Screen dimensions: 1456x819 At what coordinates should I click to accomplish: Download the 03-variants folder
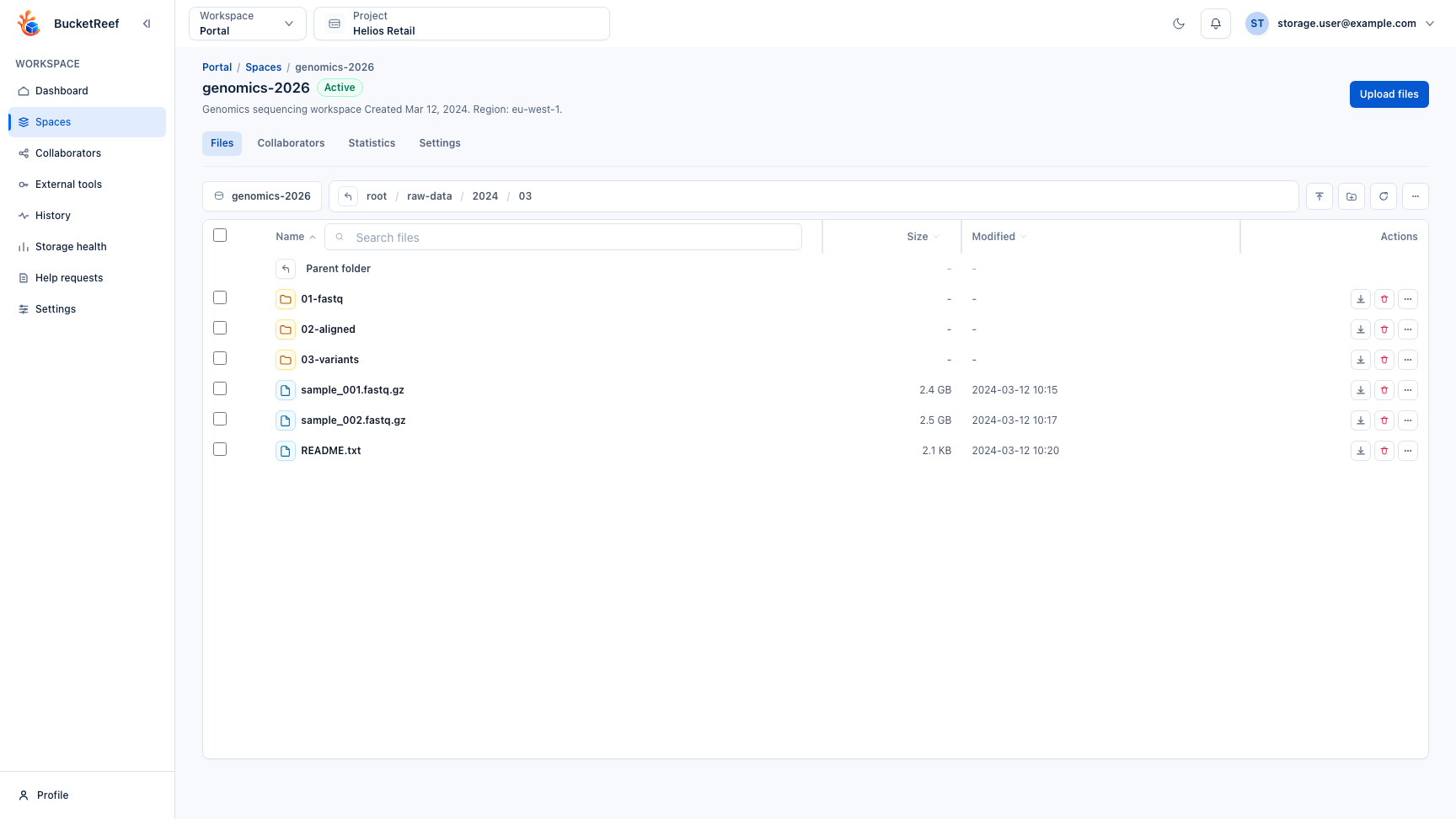[1361, 360]
